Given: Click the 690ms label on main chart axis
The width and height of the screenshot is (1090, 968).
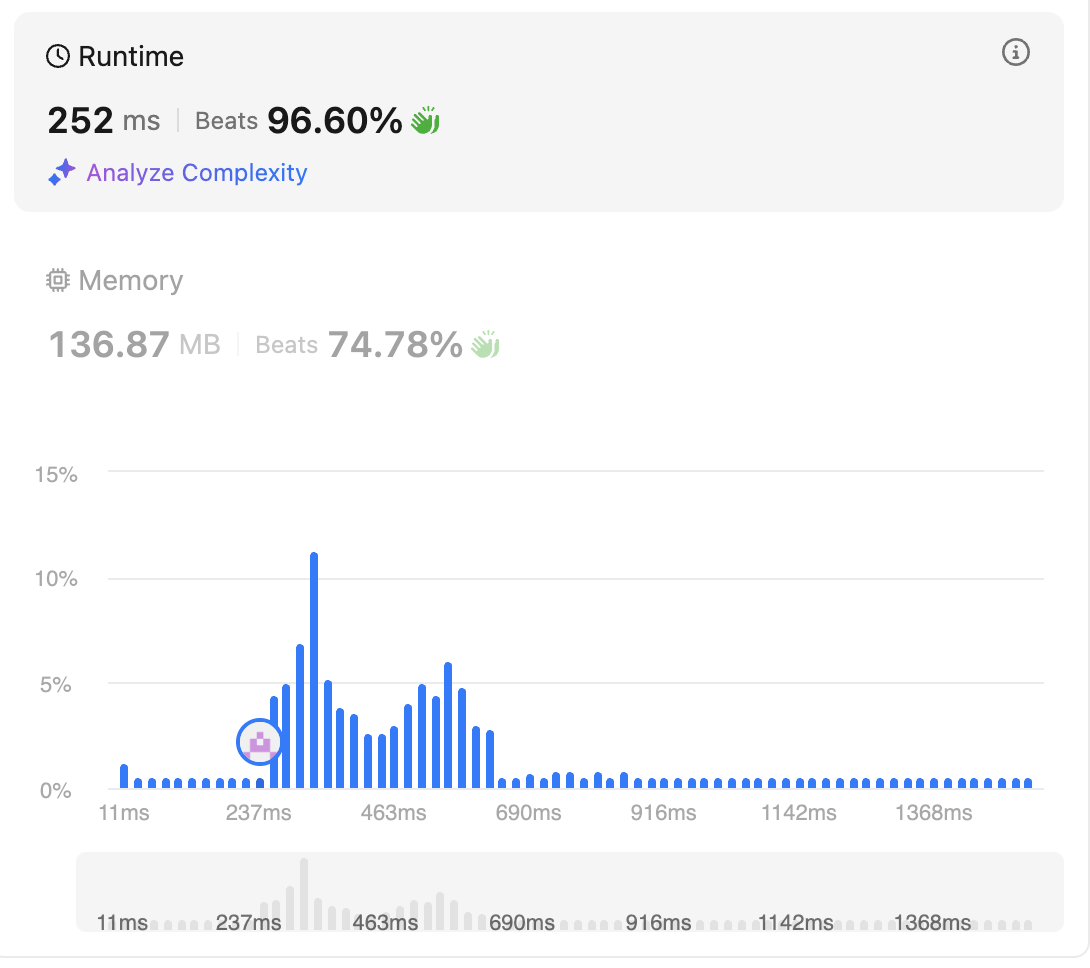Looking at the screenshot, I should click(528, 813).
